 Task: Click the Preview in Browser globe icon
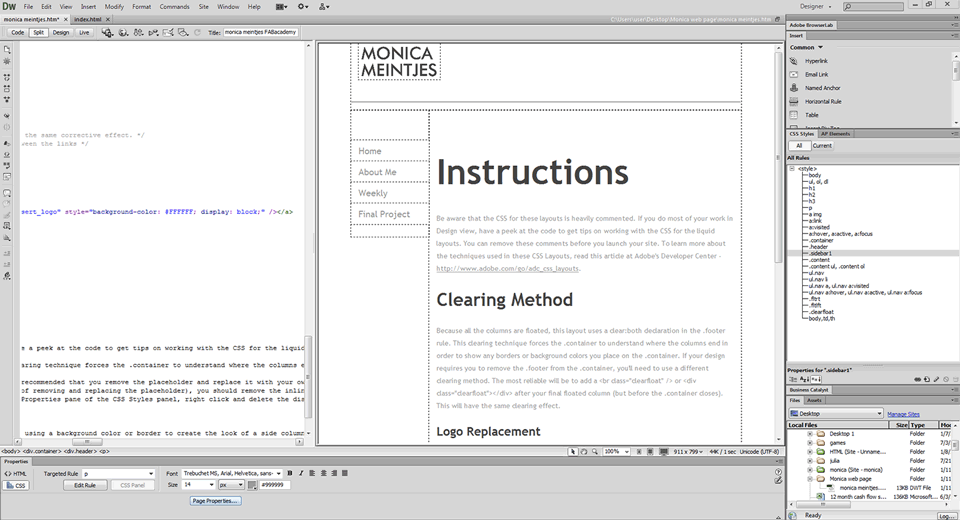click(123, 32)
